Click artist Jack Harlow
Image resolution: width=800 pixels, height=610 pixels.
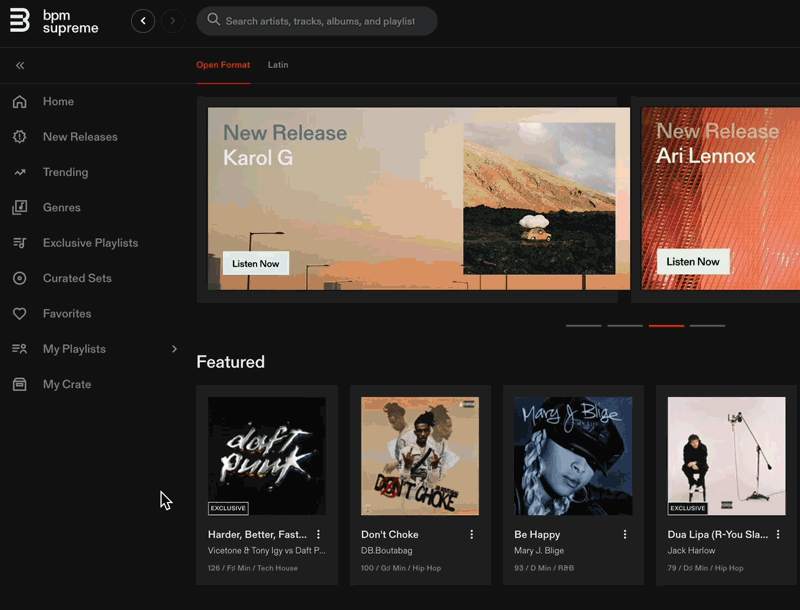click(x=691, y=551)
